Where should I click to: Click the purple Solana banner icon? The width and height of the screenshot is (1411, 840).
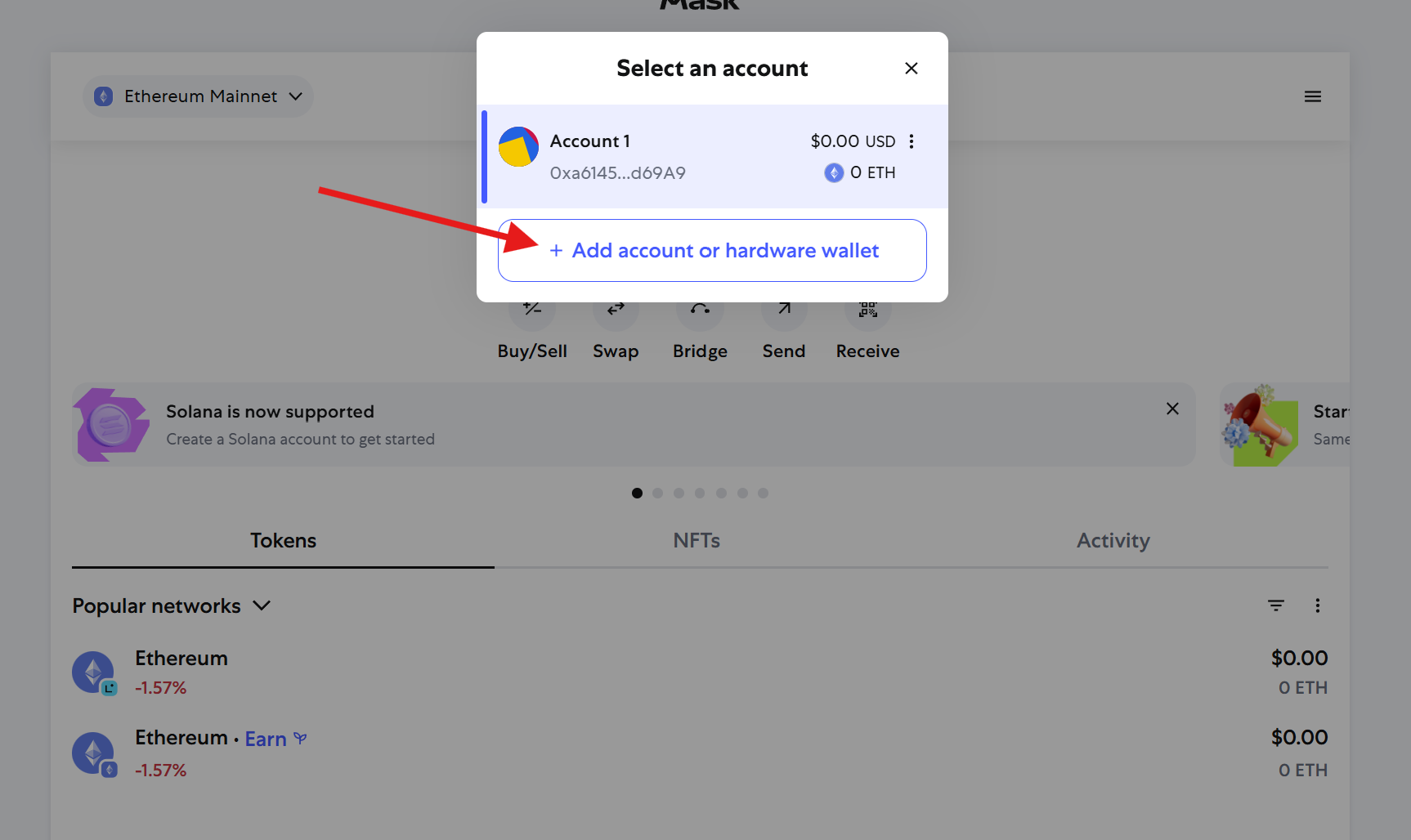112,425
